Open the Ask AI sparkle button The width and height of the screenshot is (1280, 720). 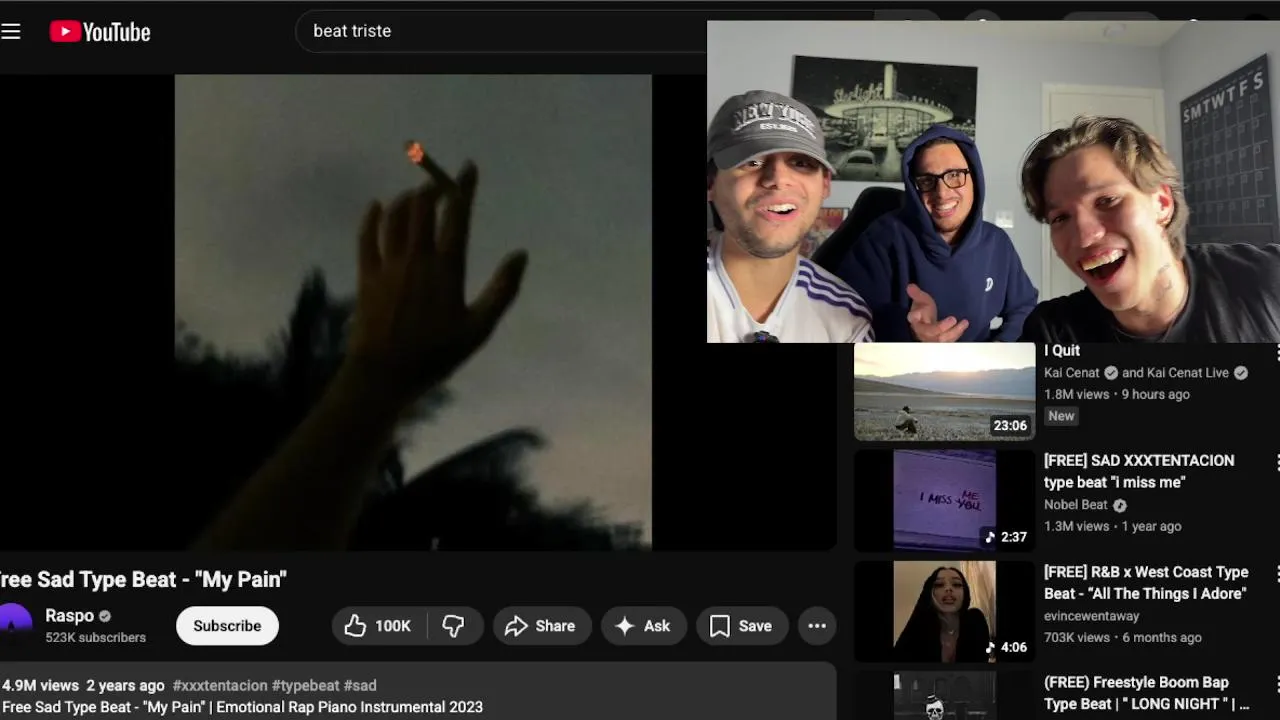(643, 626)
